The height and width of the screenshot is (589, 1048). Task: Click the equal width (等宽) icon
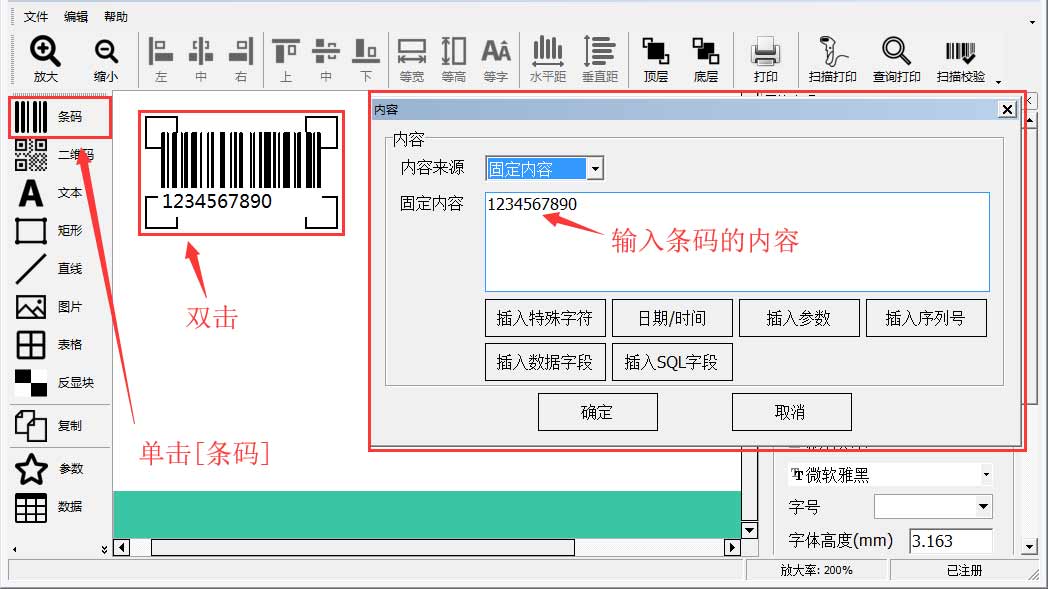411,52
